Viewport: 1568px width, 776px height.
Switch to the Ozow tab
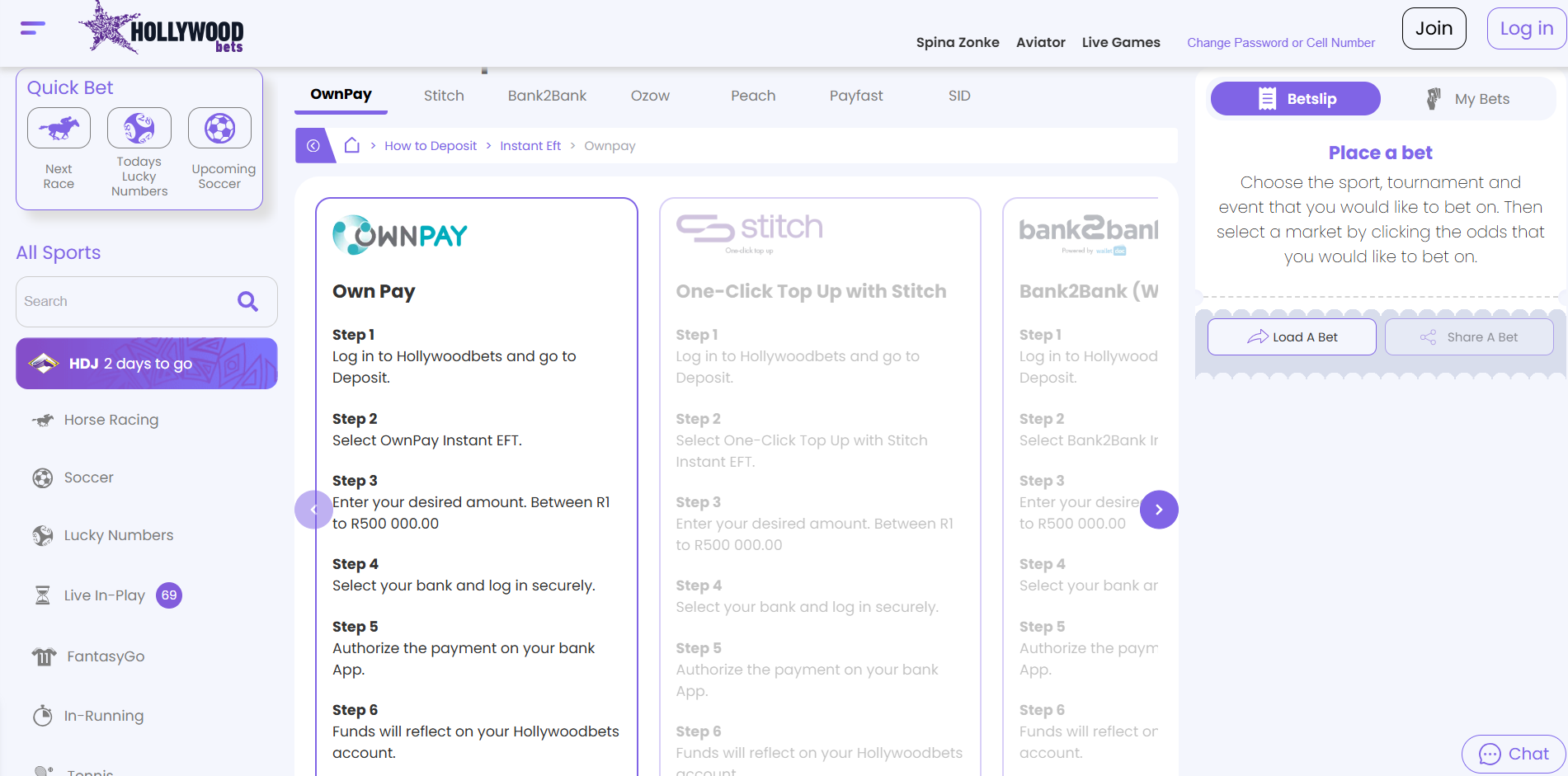[x=650, y=96]
